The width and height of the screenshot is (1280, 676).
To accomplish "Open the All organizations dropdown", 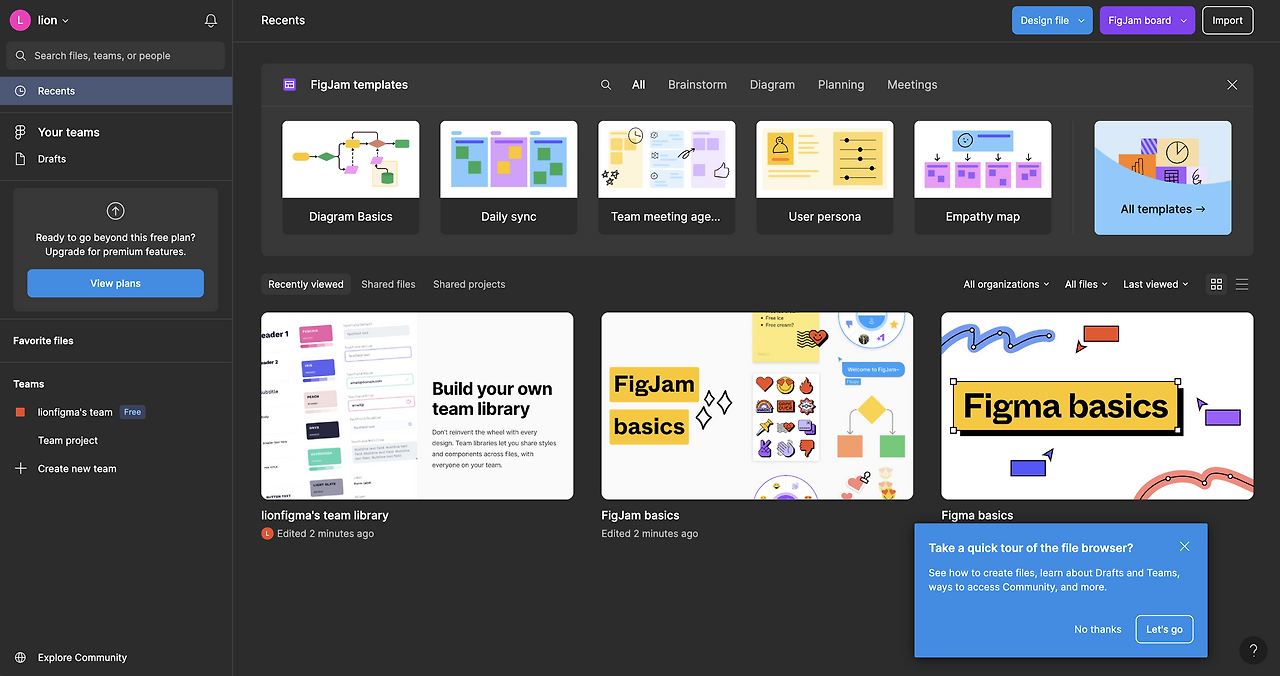I will pyautogui.click(x=1006, y=284).
